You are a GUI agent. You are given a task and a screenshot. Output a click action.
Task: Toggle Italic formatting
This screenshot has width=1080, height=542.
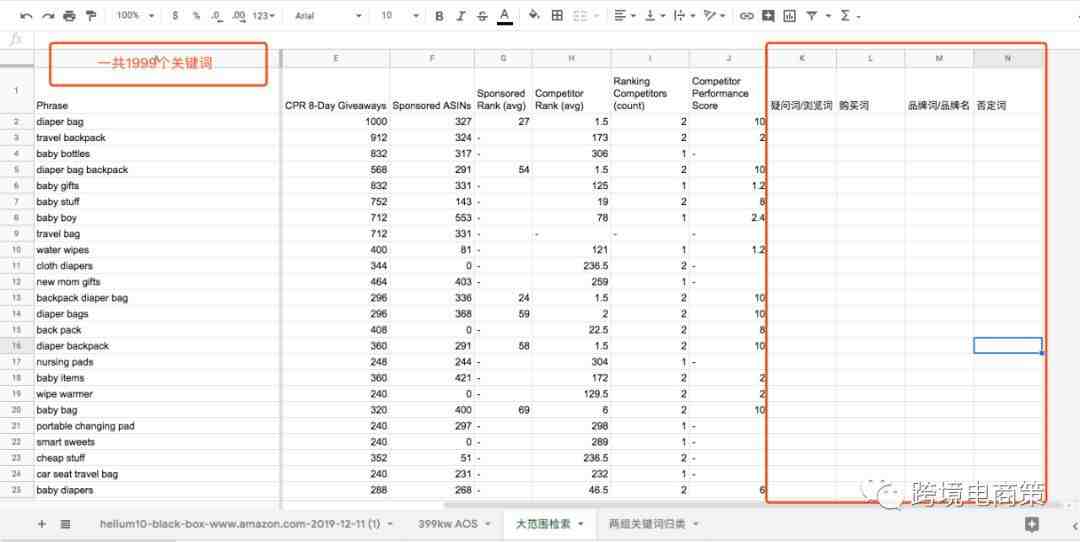click(x=461, y=16)
